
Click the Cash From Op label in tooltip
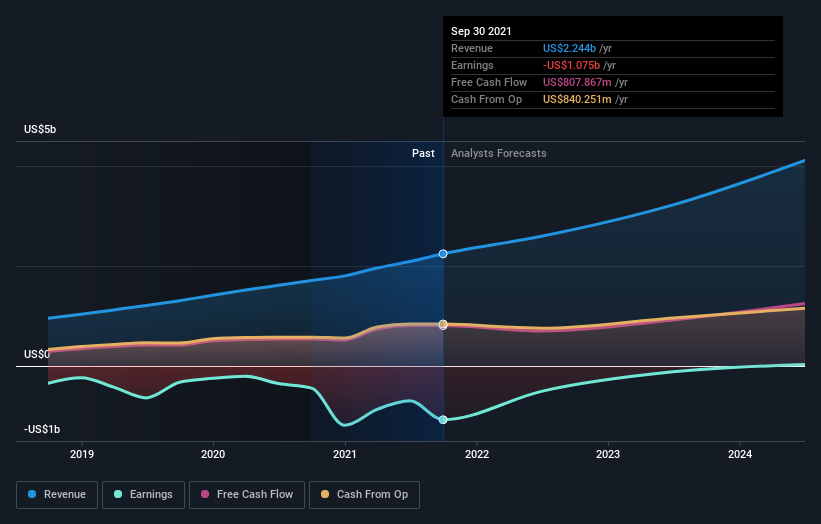tap(486, 99)
